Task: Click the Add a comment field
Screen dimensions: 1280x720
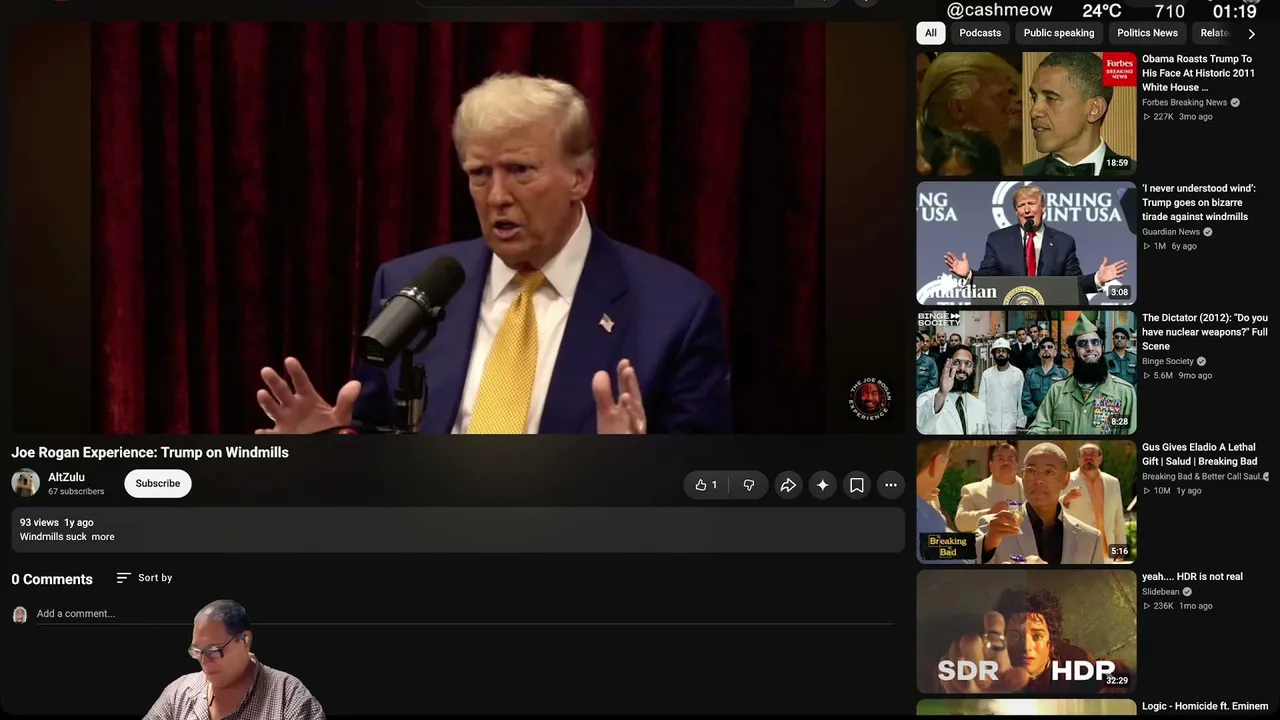Action: coord(465,614)
